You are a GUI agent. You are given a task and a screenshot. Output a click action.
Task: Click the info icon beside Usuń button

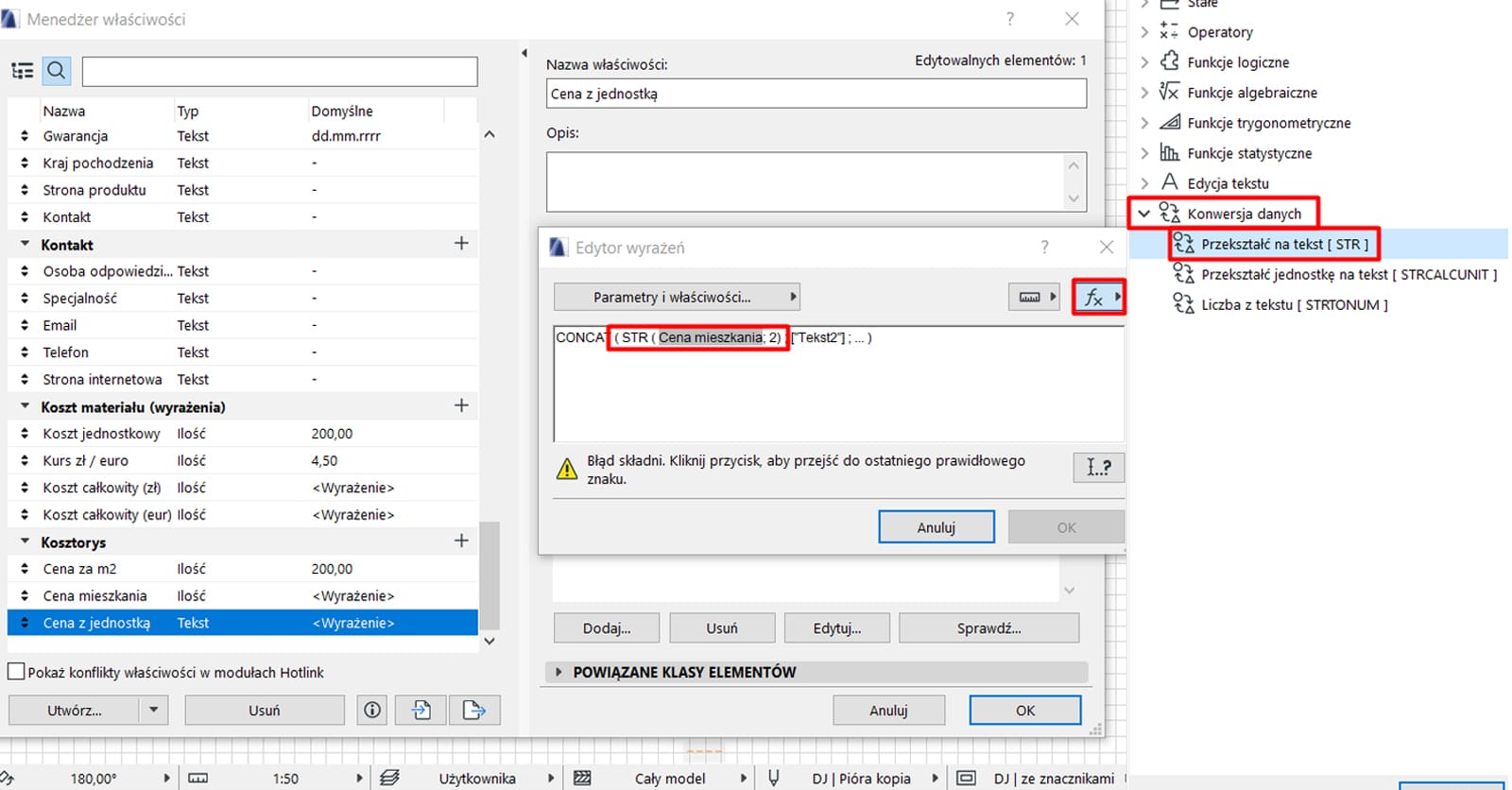tap(372, 710)
